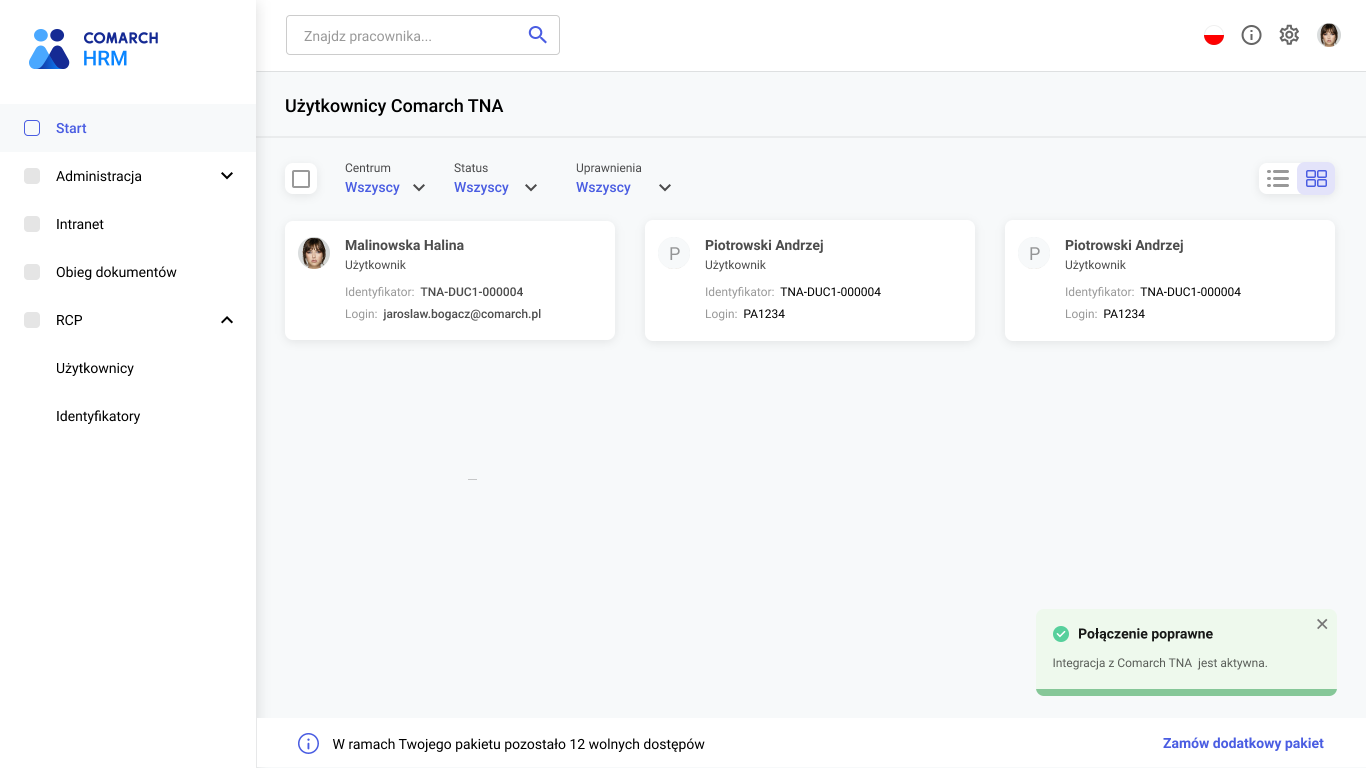Open user profile avatar in header
1366x768 pixels.
pos(1329,35)
